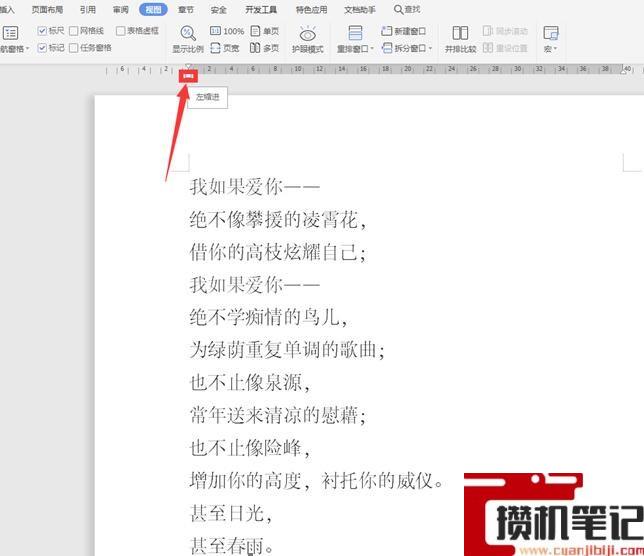The image size is (644, 556).
Task: Open the 章节 chapter tab
Action: (186, 9)
